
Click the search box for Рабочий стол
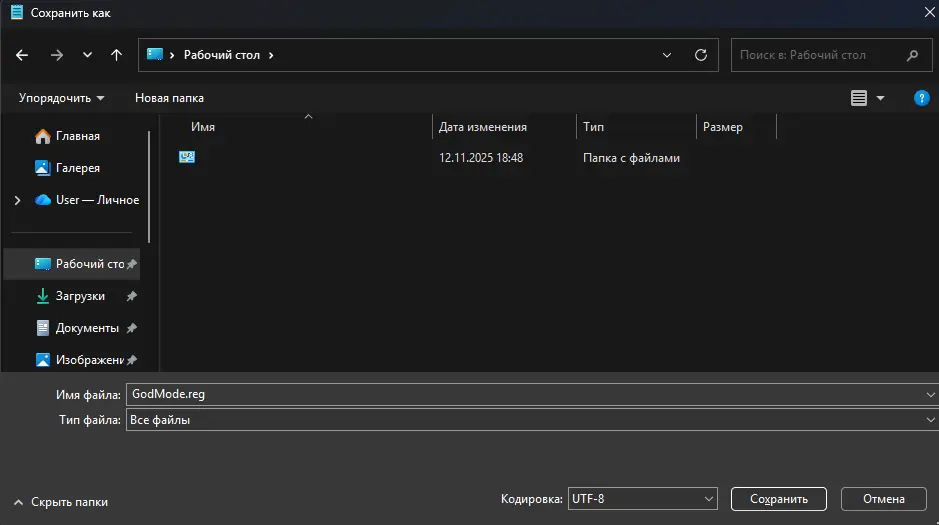(820, 55)
